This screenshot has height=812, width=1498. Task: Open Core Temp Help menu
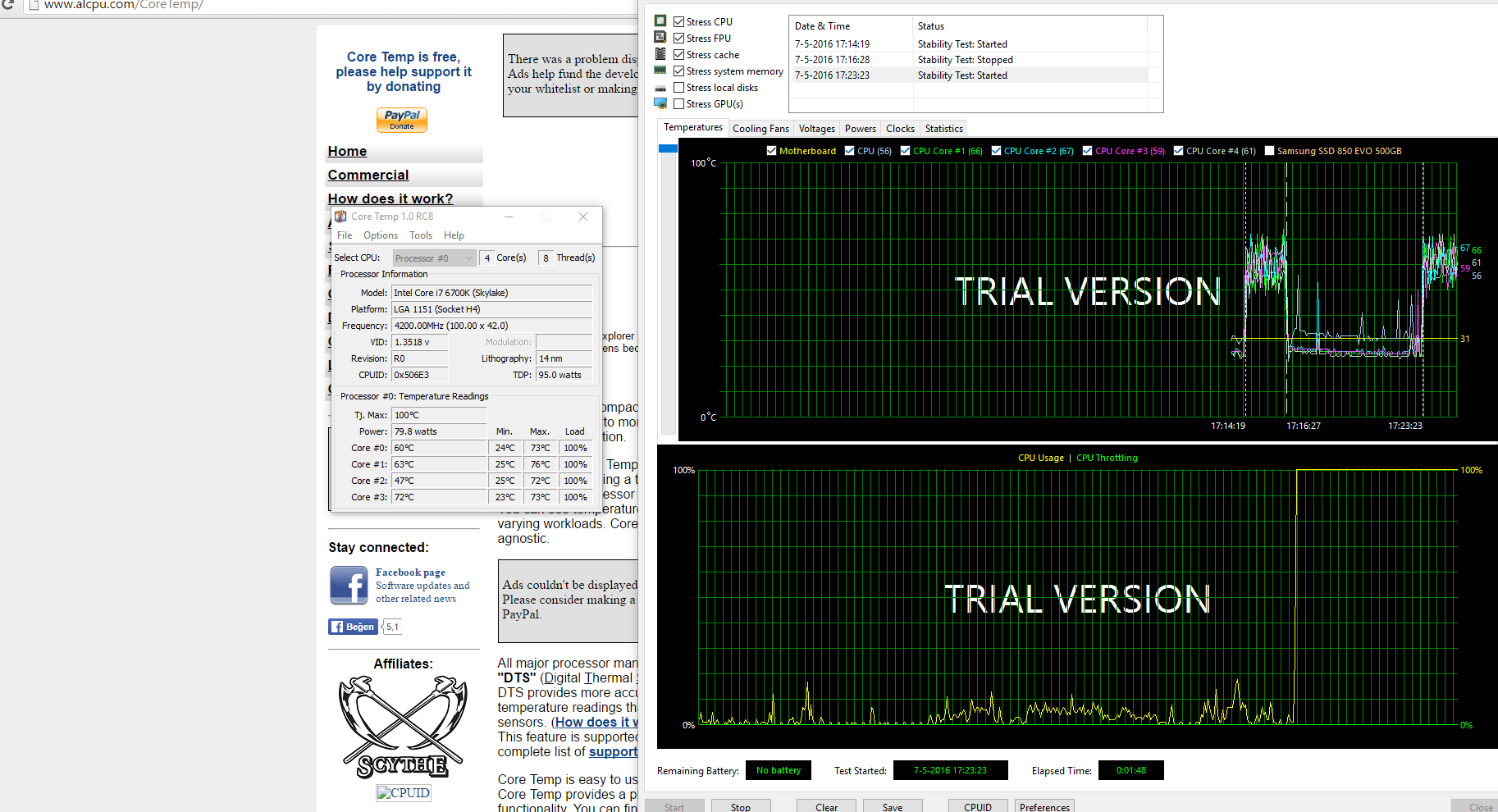coord(454,235)
